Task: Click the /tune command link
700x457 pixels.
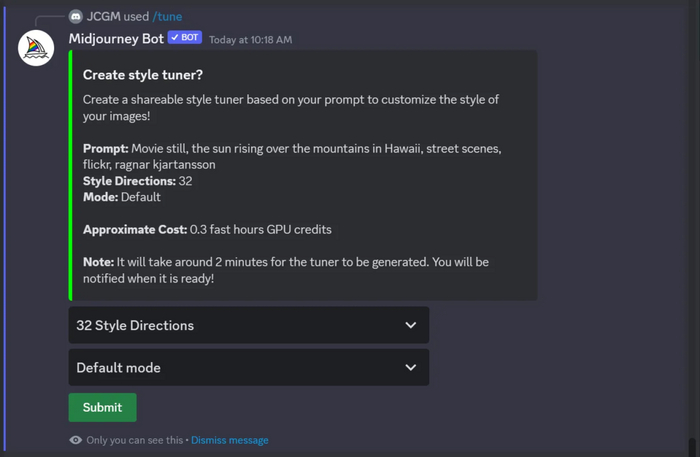Action: [x=167, y=17]
